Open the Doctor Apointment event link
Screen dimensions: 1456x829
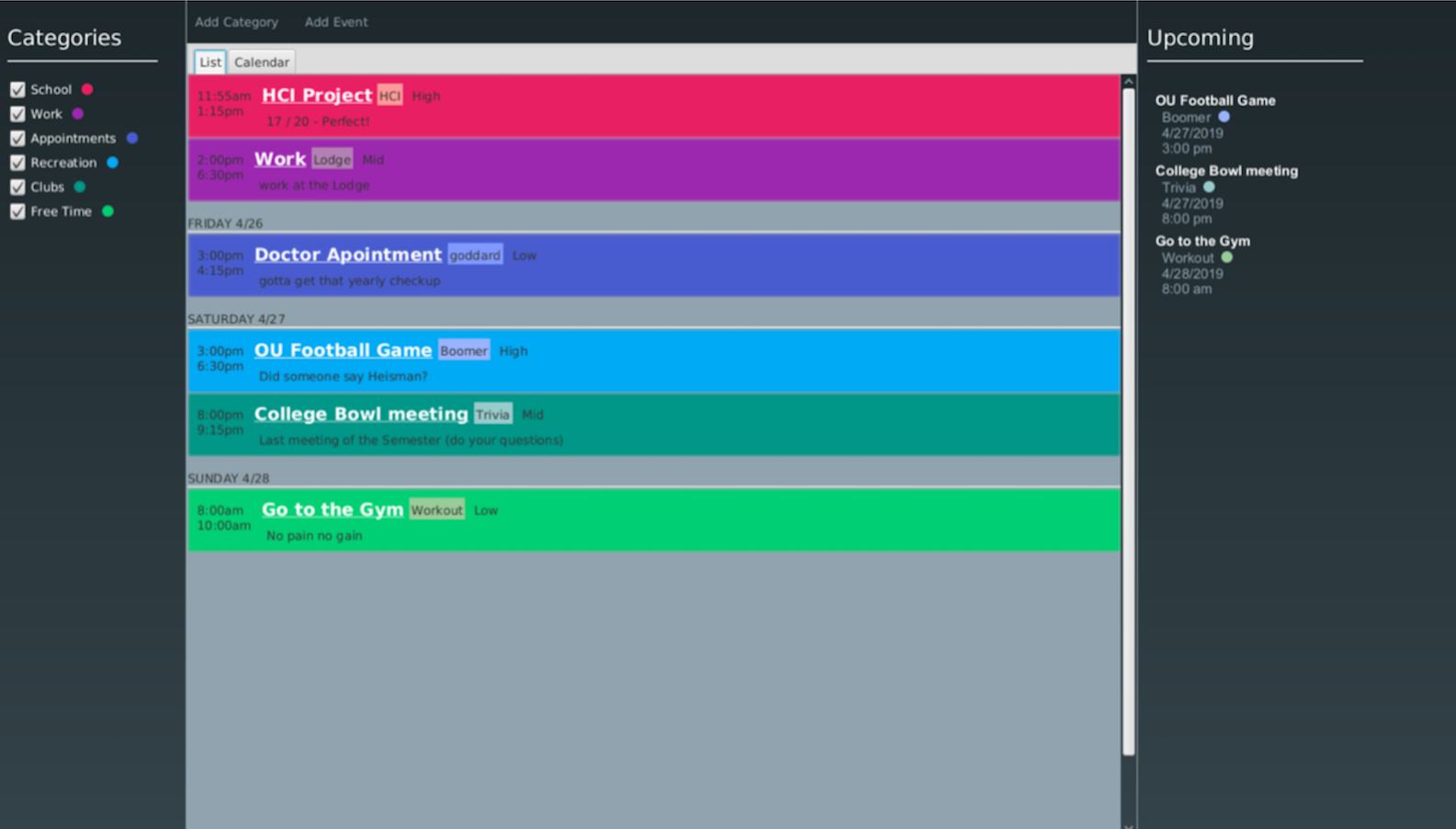[x=347, y=255]
